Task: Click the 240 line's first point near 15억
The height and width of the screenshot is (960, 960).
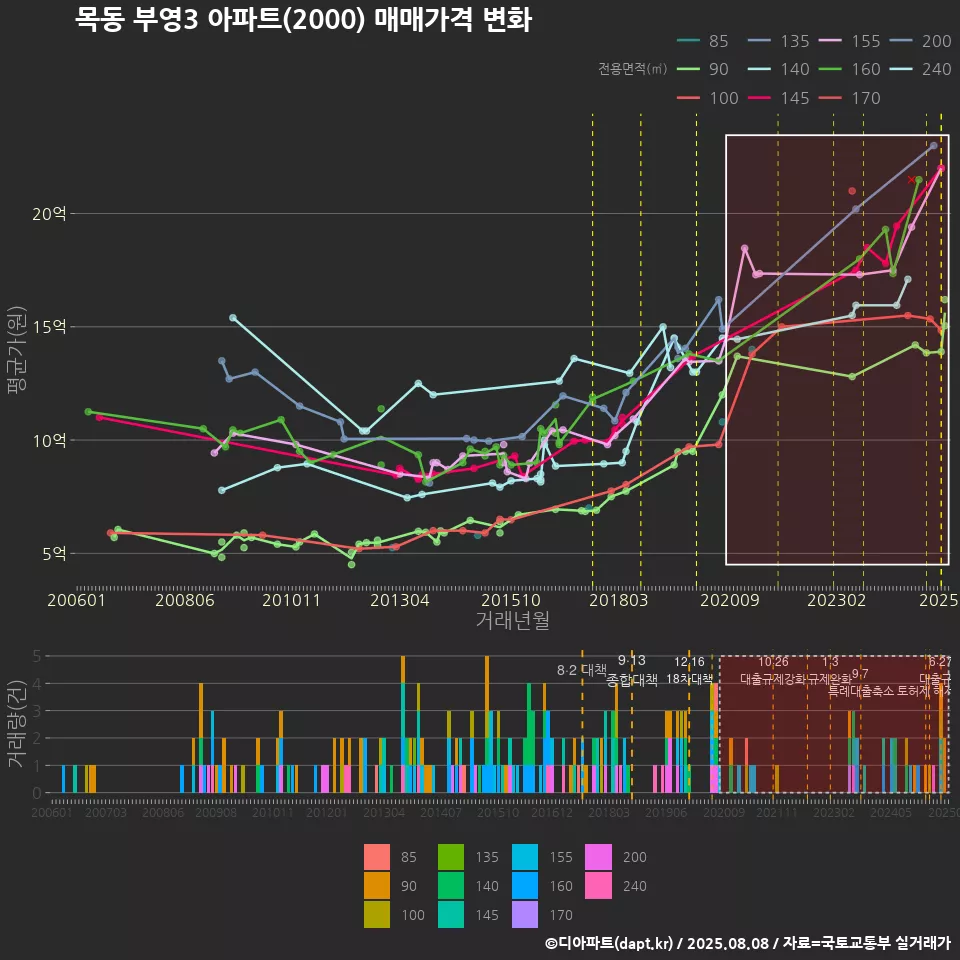Action: [x=233, y=318]
